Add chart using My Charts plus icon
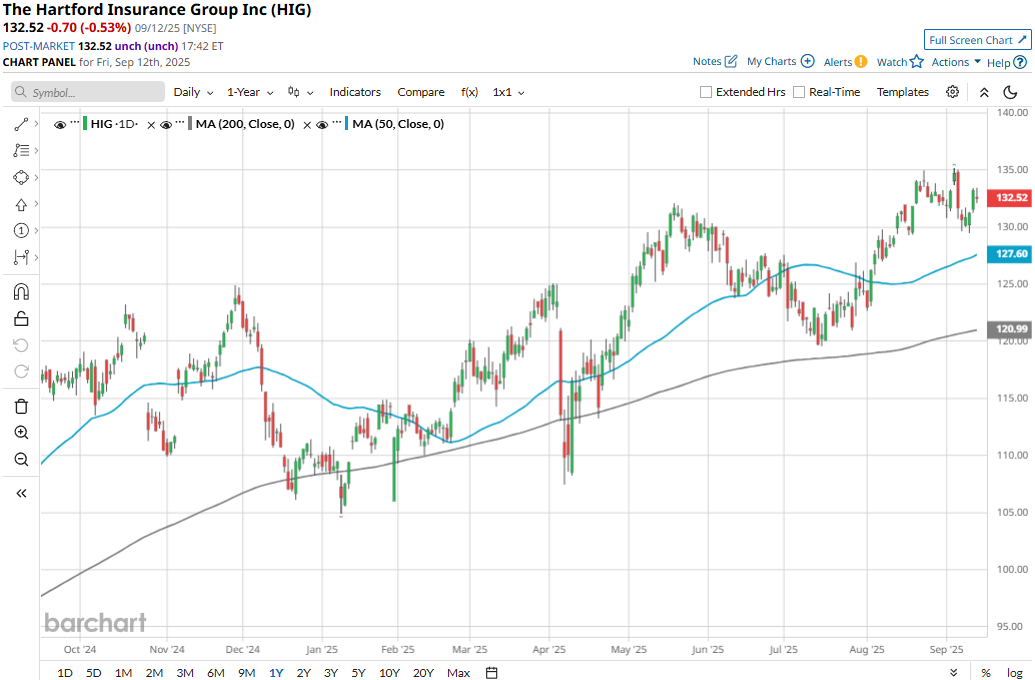 pos(807,61)
